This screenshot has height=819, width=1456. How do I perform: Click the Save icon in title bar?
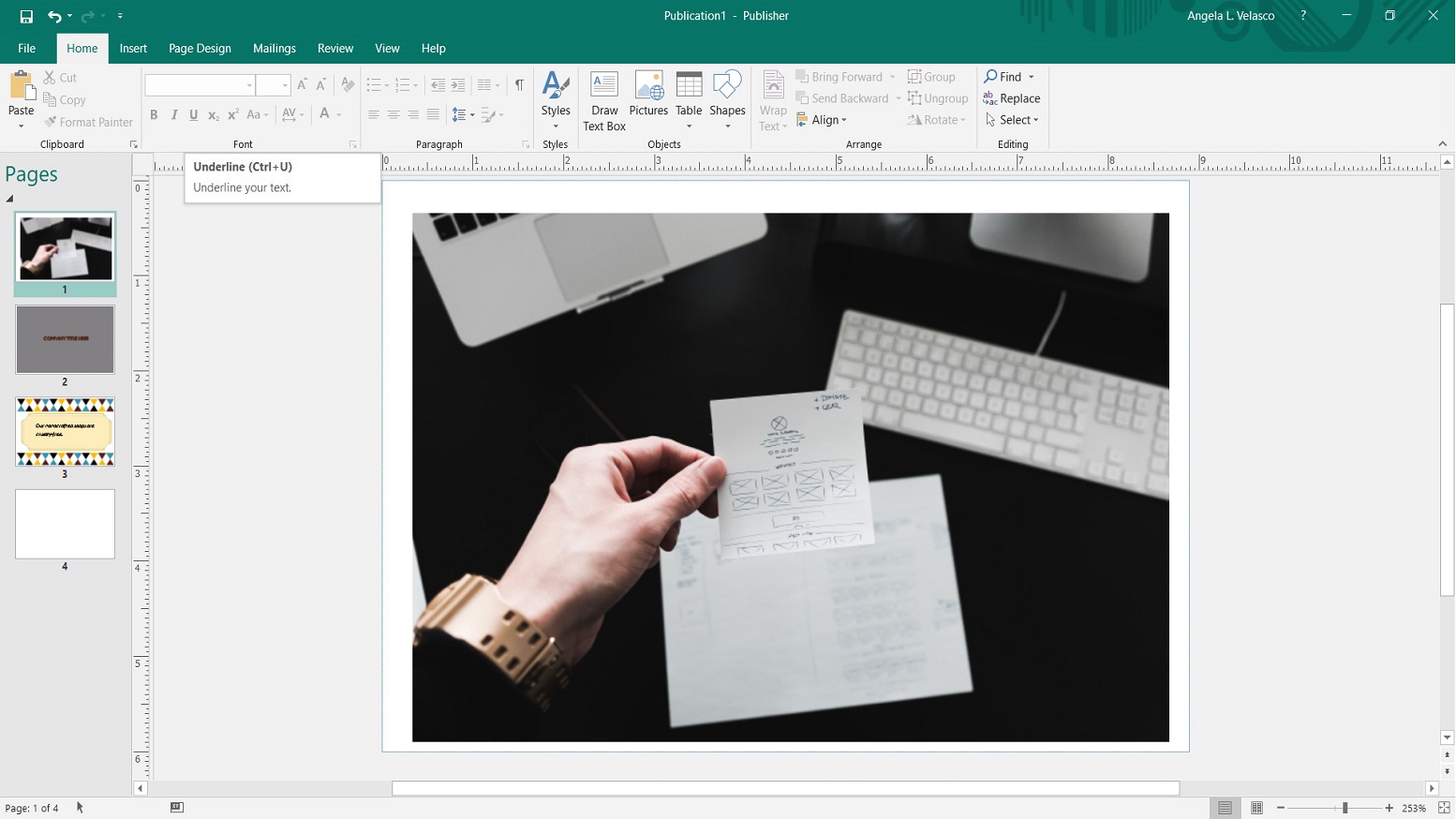point(26,16)
